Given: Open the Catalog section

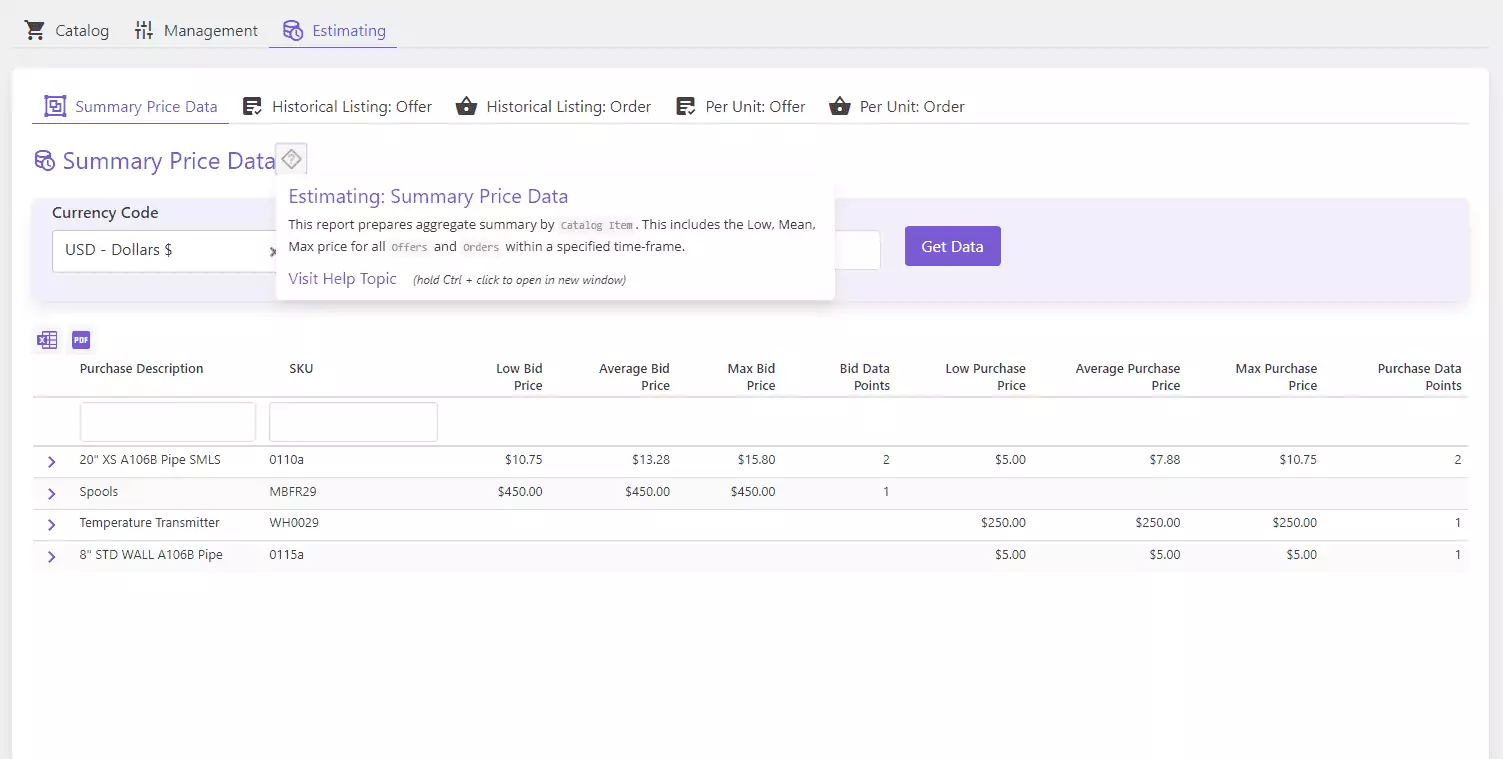Looking at the screenshot, I should coord(67,31).
